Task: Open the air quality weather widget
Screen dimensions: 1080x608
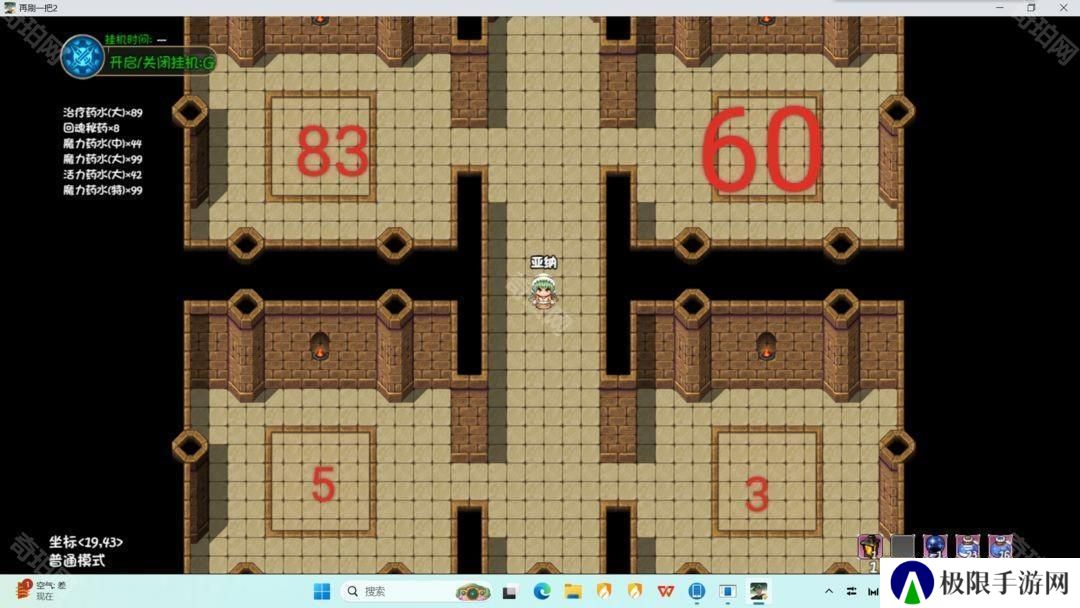Action: [x=41, y=590]
